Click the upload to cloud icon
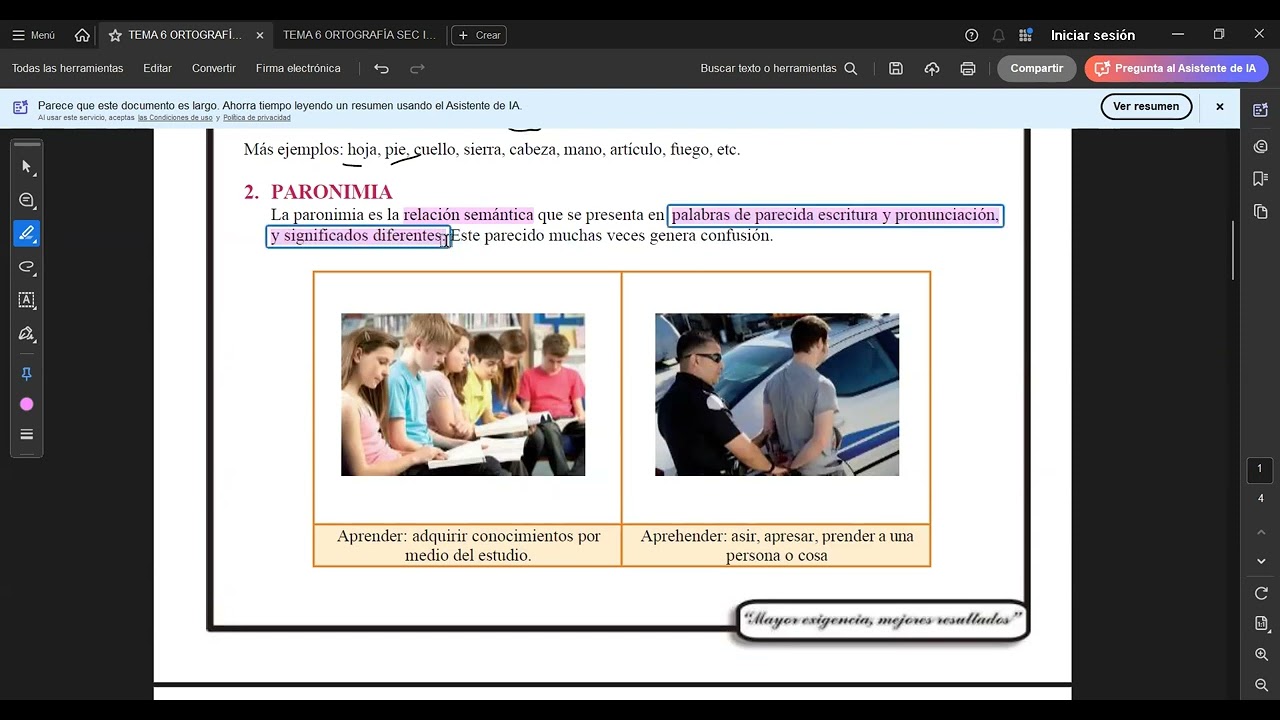This screenshot has width=1280, height=720. [932, 68]
